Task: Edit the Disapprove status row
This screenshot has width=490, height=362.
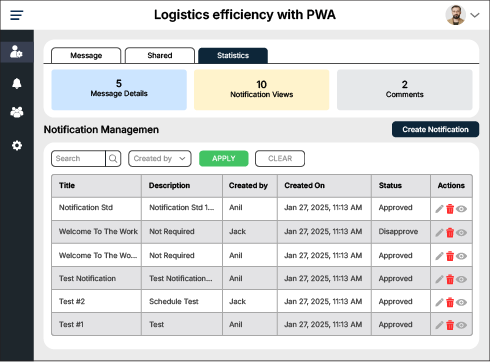Action: click(x=439, y=233)
